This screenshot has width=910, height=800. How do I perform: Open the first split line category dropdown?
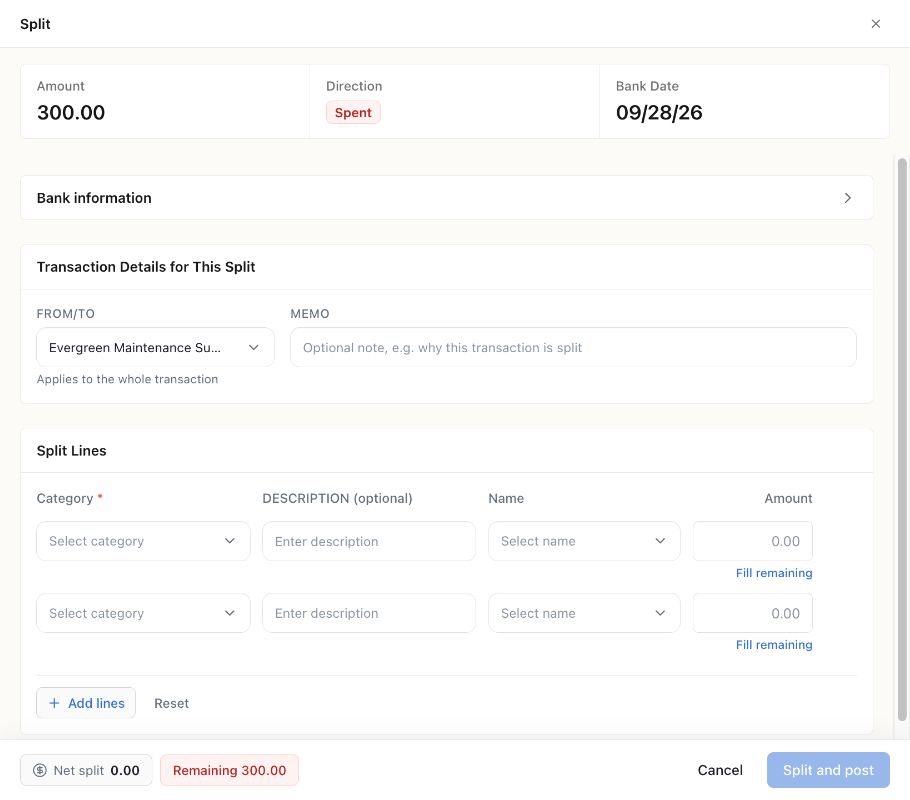pyautogui.click(x=143, y=541)
